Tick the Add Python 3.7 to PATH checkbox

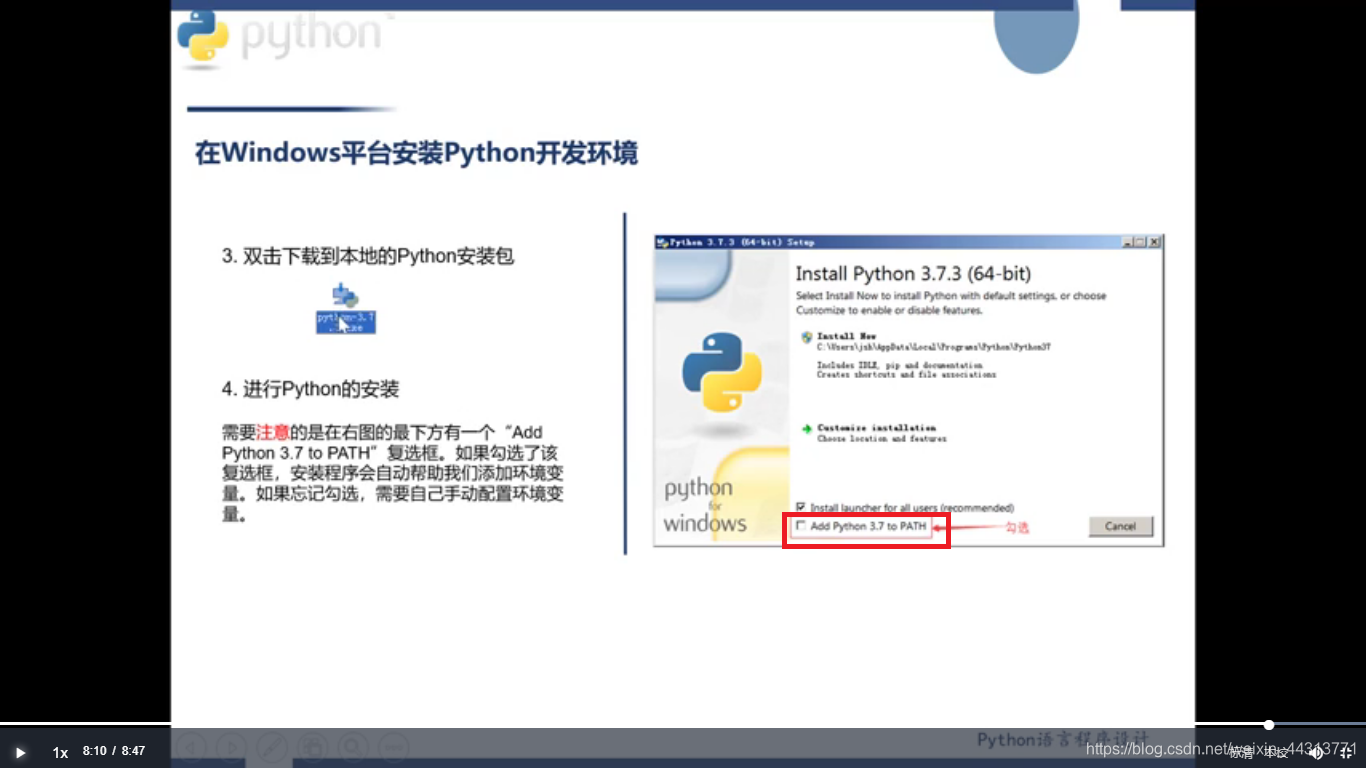[x=800, y=526]
